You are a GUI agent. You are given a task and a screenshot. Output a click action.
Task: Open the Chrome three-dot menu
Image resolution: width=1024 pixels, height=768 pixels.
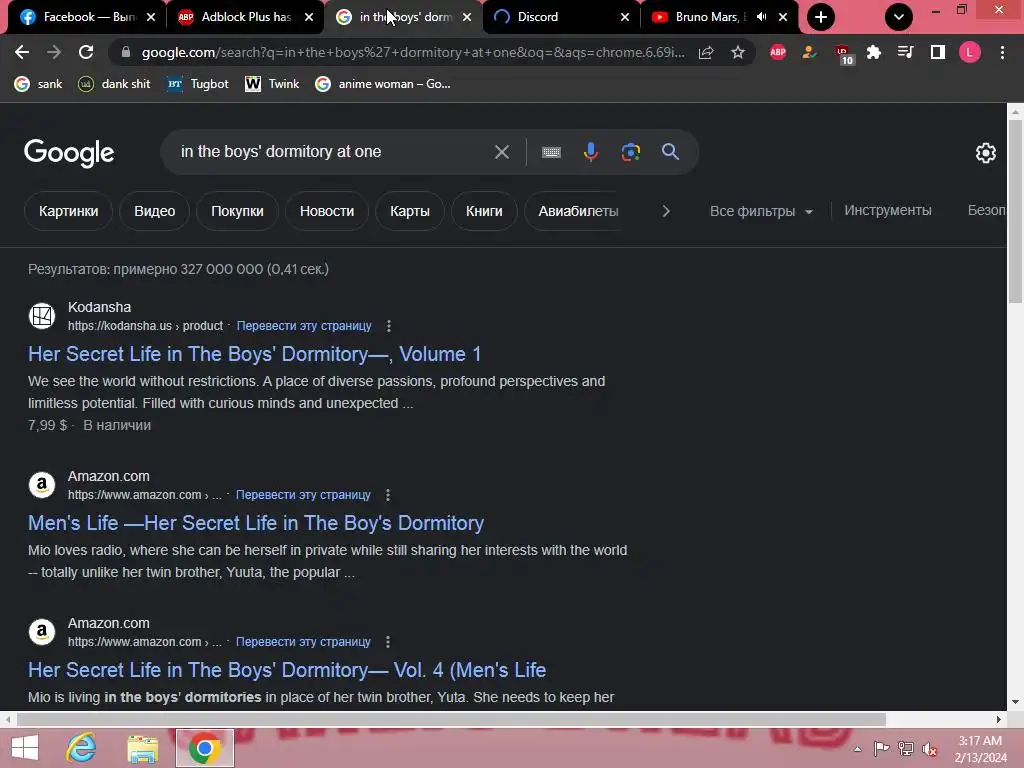[1002, 52]
